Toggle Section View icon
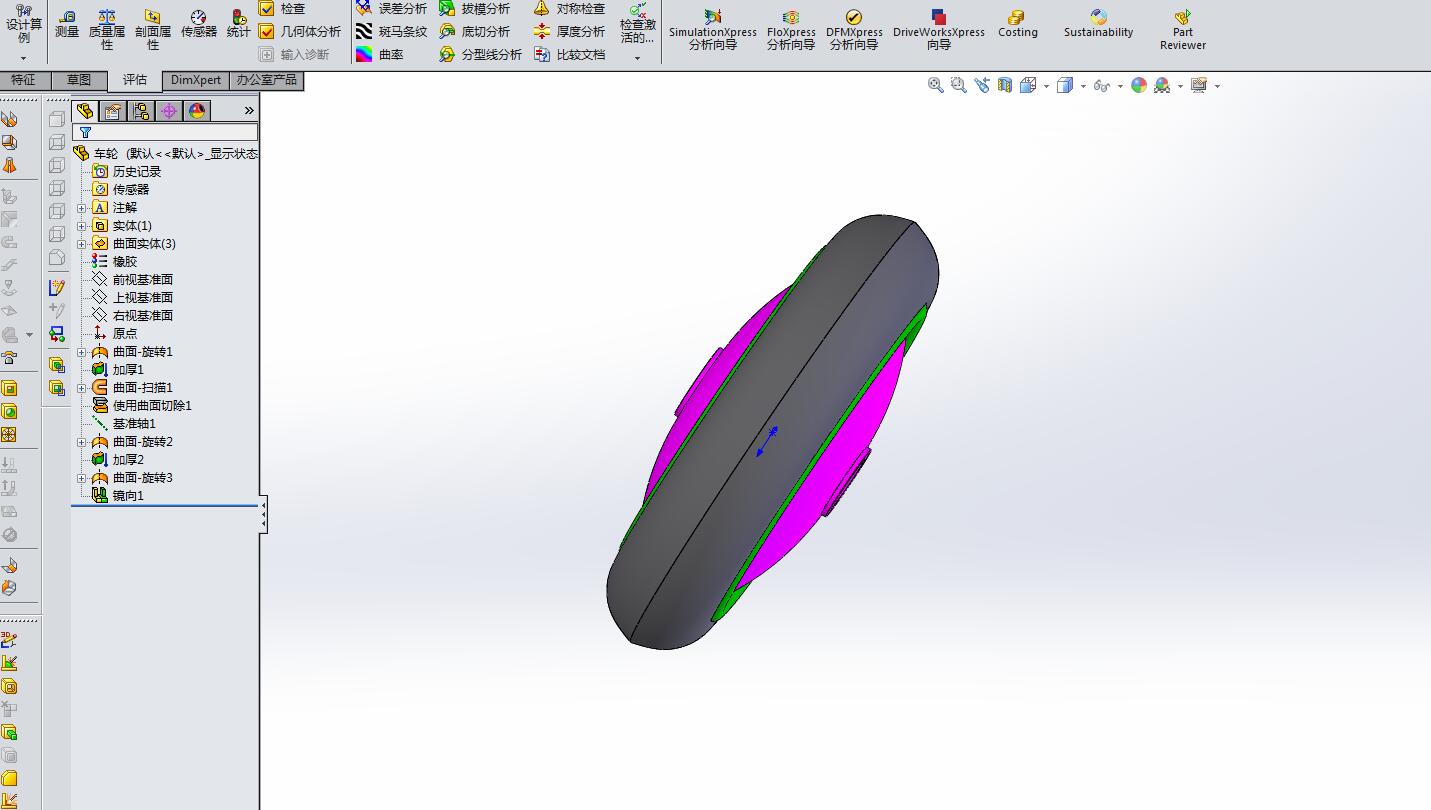The width and height of the screenshot is (1431, 810). pyautogui.click(x=1005, y=86)
